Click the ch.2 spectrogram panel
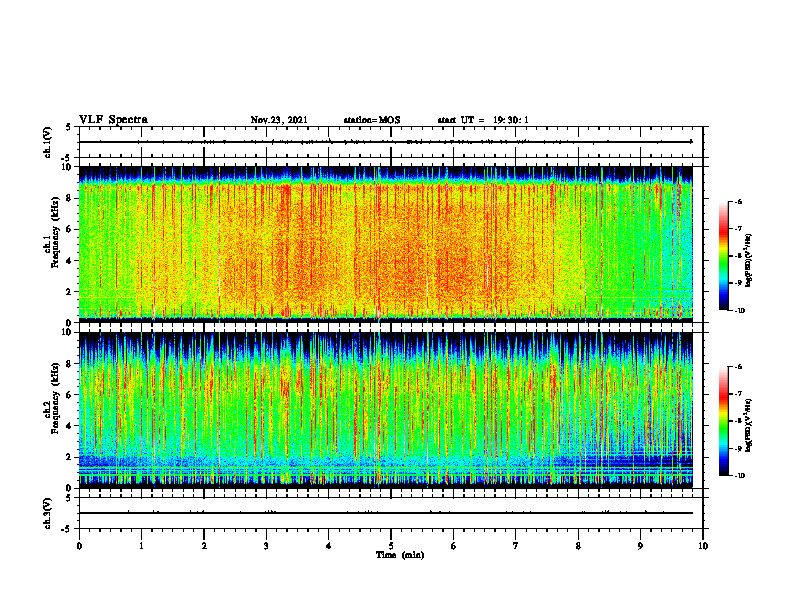Screen dimensions: 792x612 coord(386,410)
